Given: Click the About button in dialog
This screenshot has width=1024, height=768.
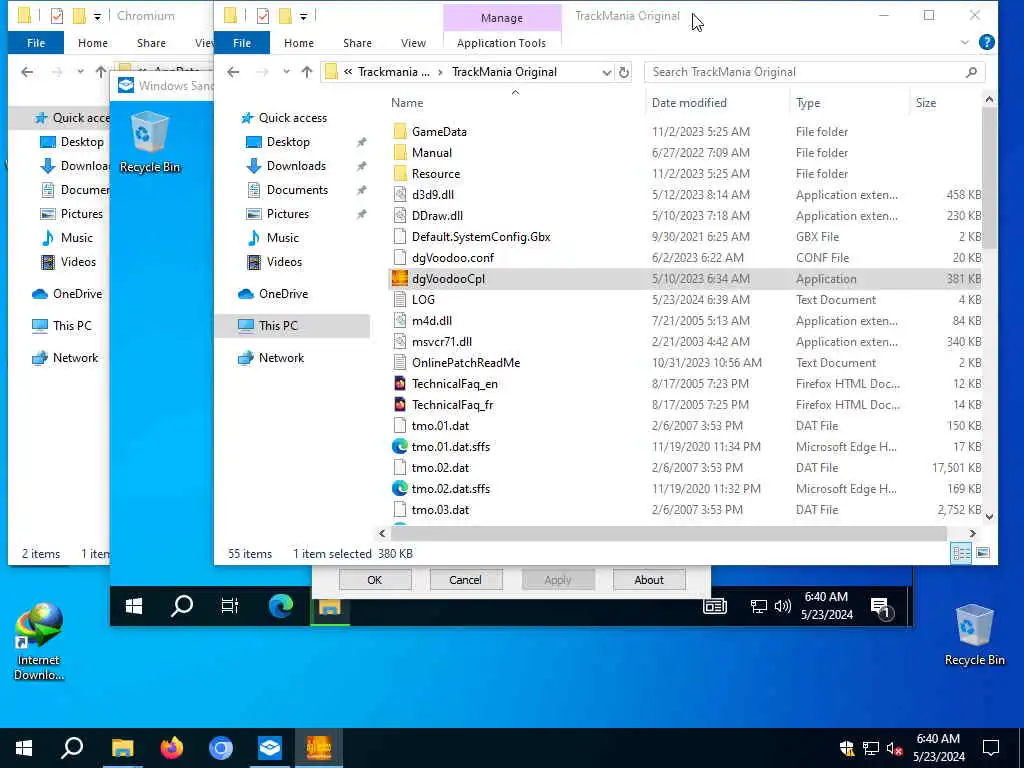Looking at the screenshot, I should point(648,579).
